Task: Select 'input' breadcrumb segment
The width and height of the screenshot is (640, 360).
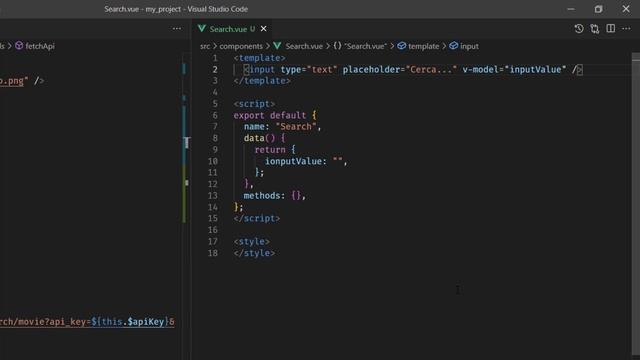Action: [x=469, y=46]
